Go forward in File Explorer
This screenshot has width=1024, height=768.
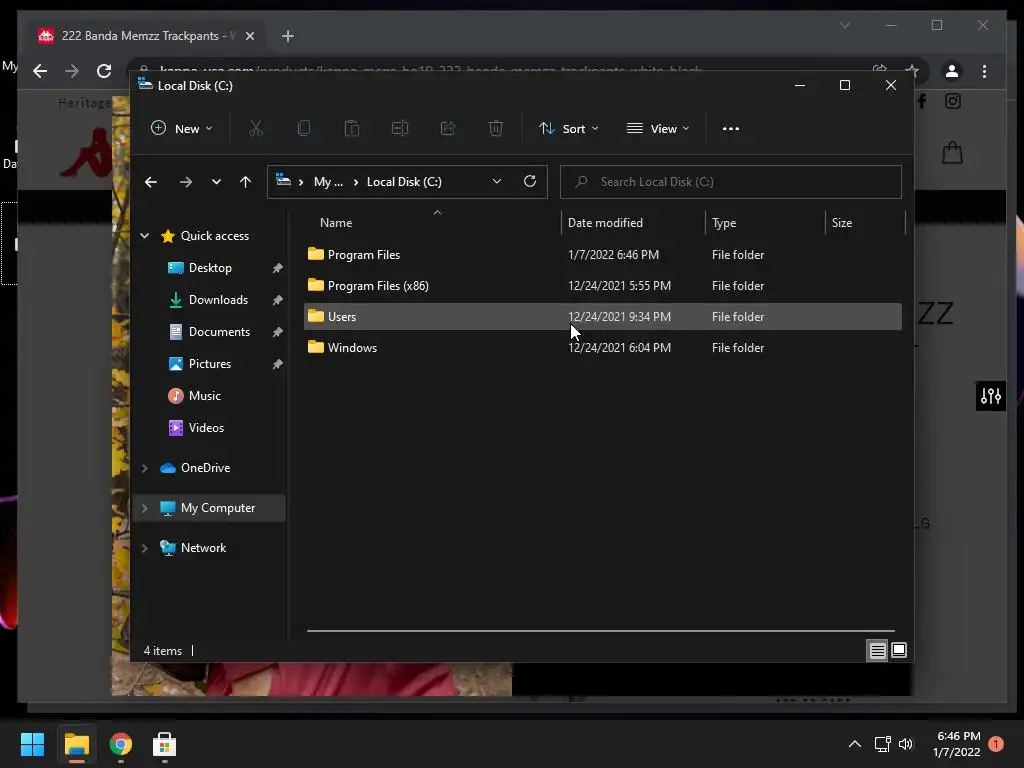[x=186, y=182]
